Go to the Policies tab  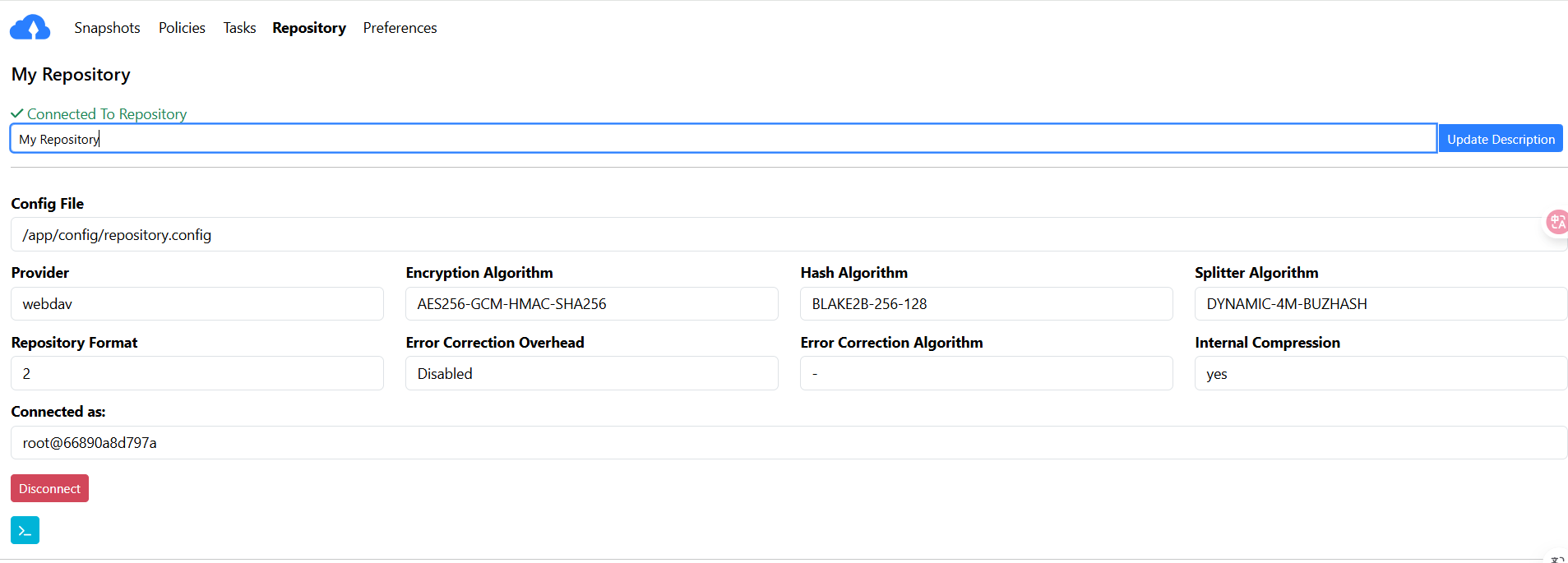[x=182, y=28]
